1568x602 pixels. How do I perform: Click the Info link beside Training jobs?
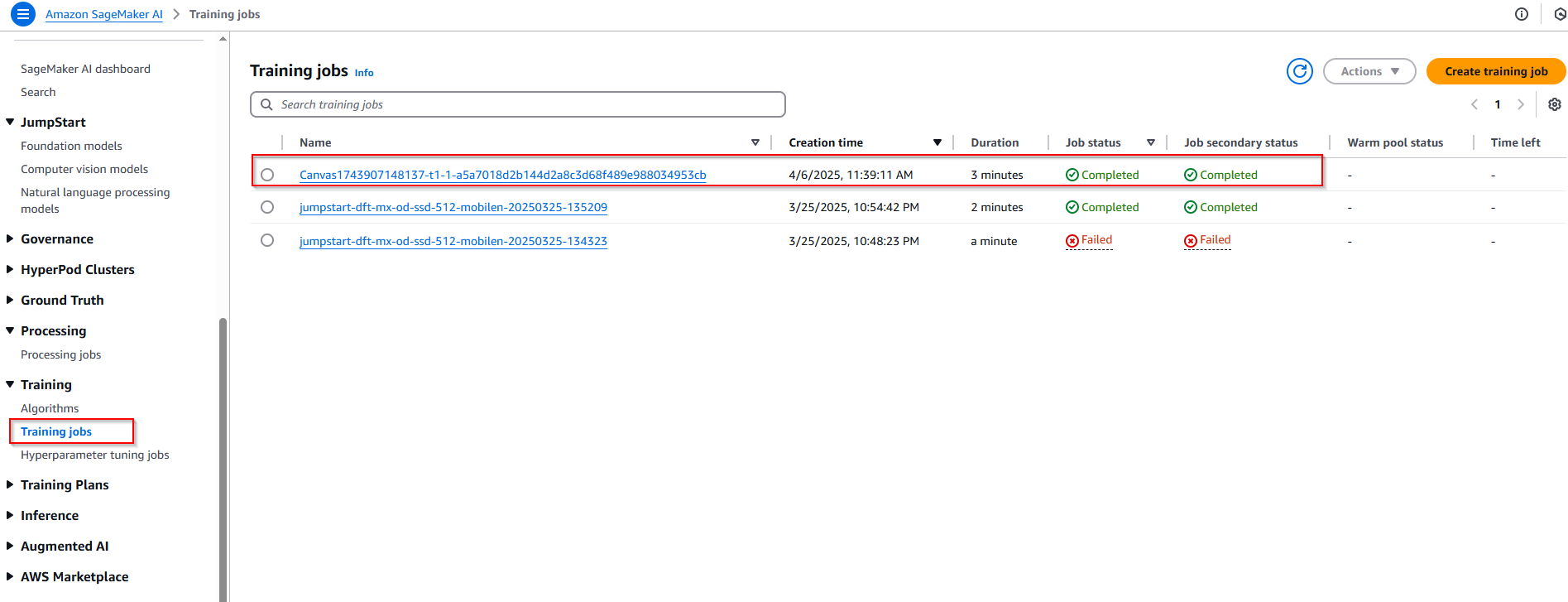tap(364, 73)
